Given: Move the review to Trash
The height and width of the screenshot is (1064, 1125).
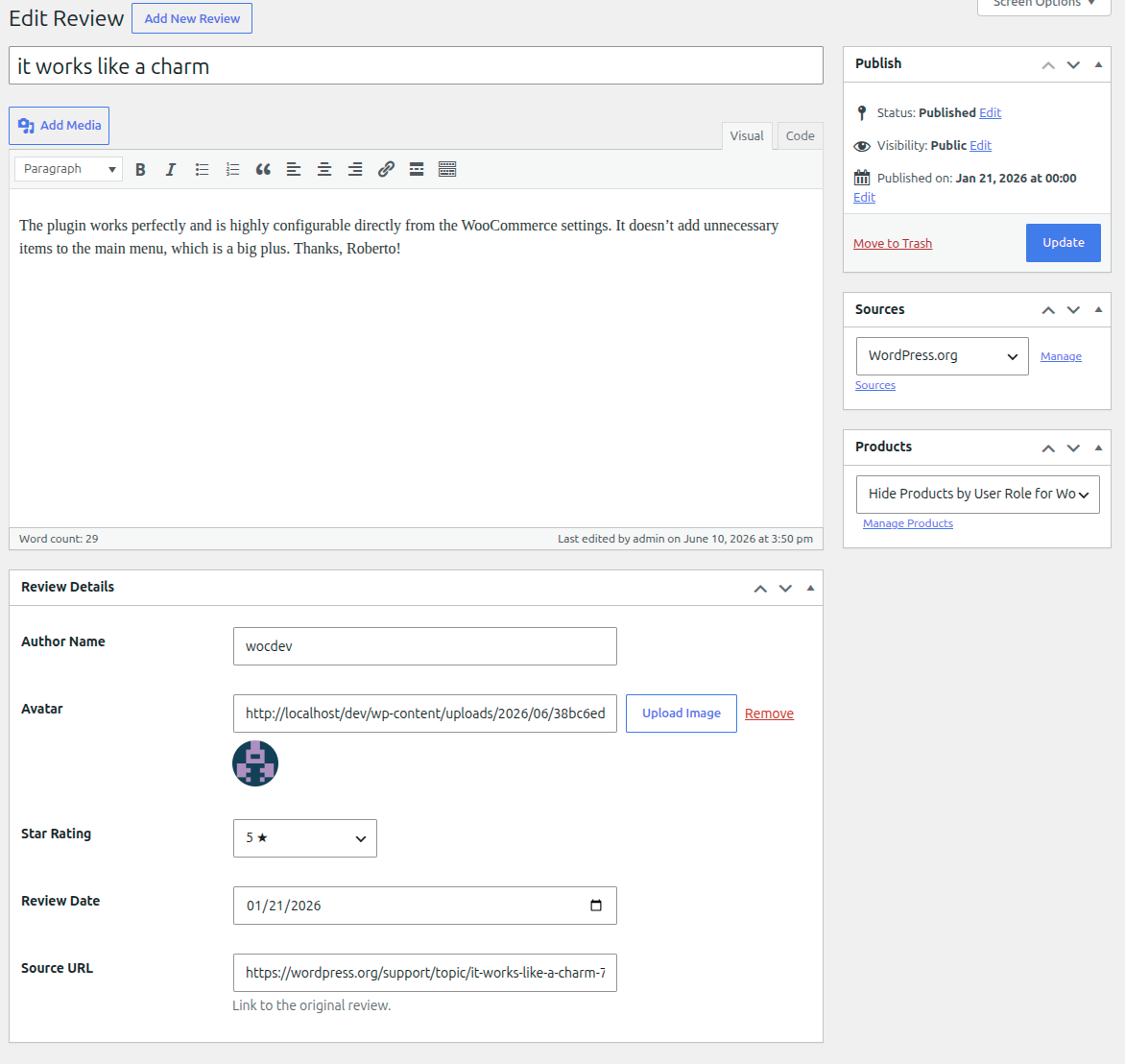Looking at the screenshot, I should point(893,243).
